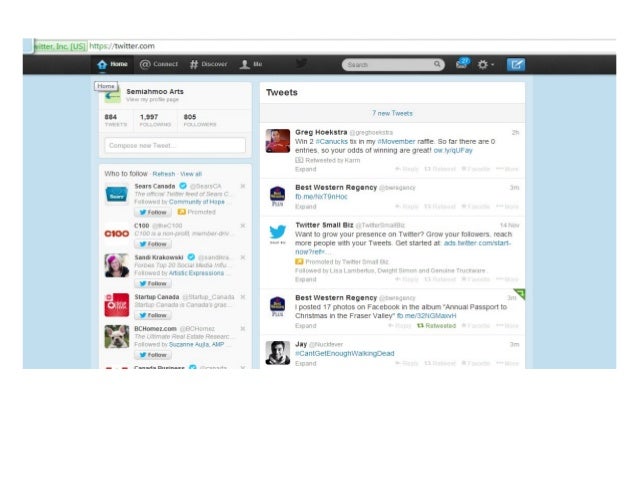
Task: Click Sears Canada avatar
Action: (x=117, y=195)
